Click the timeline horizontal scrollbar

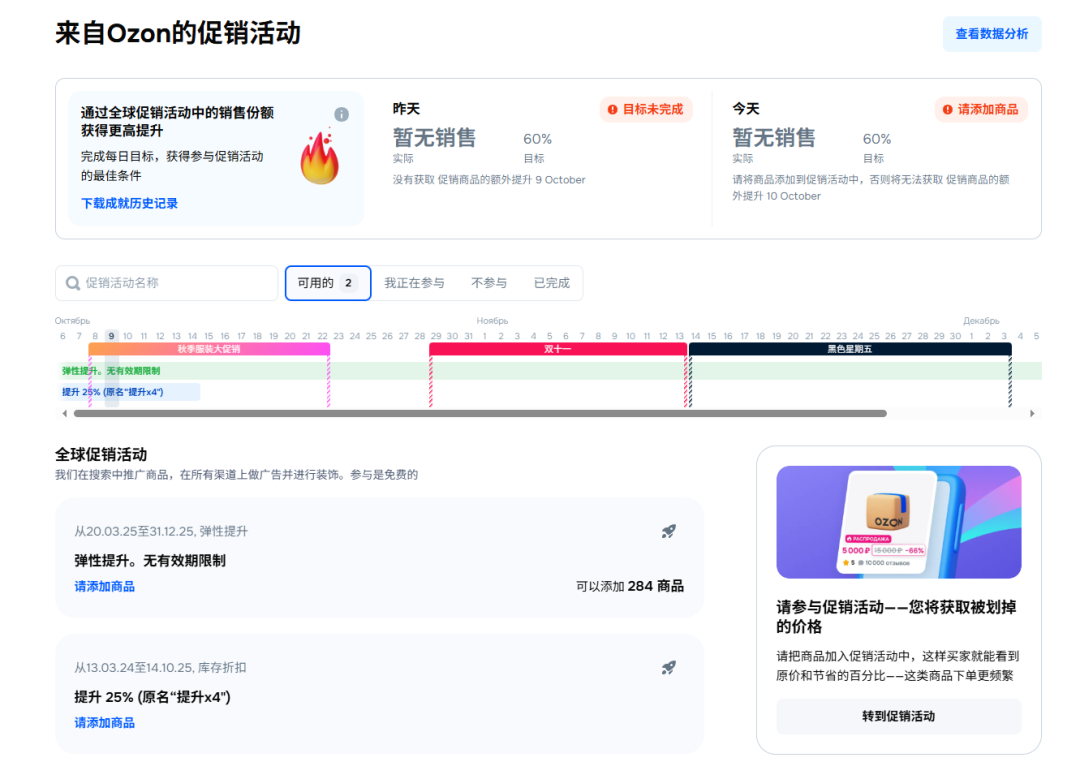pos(480,413)
